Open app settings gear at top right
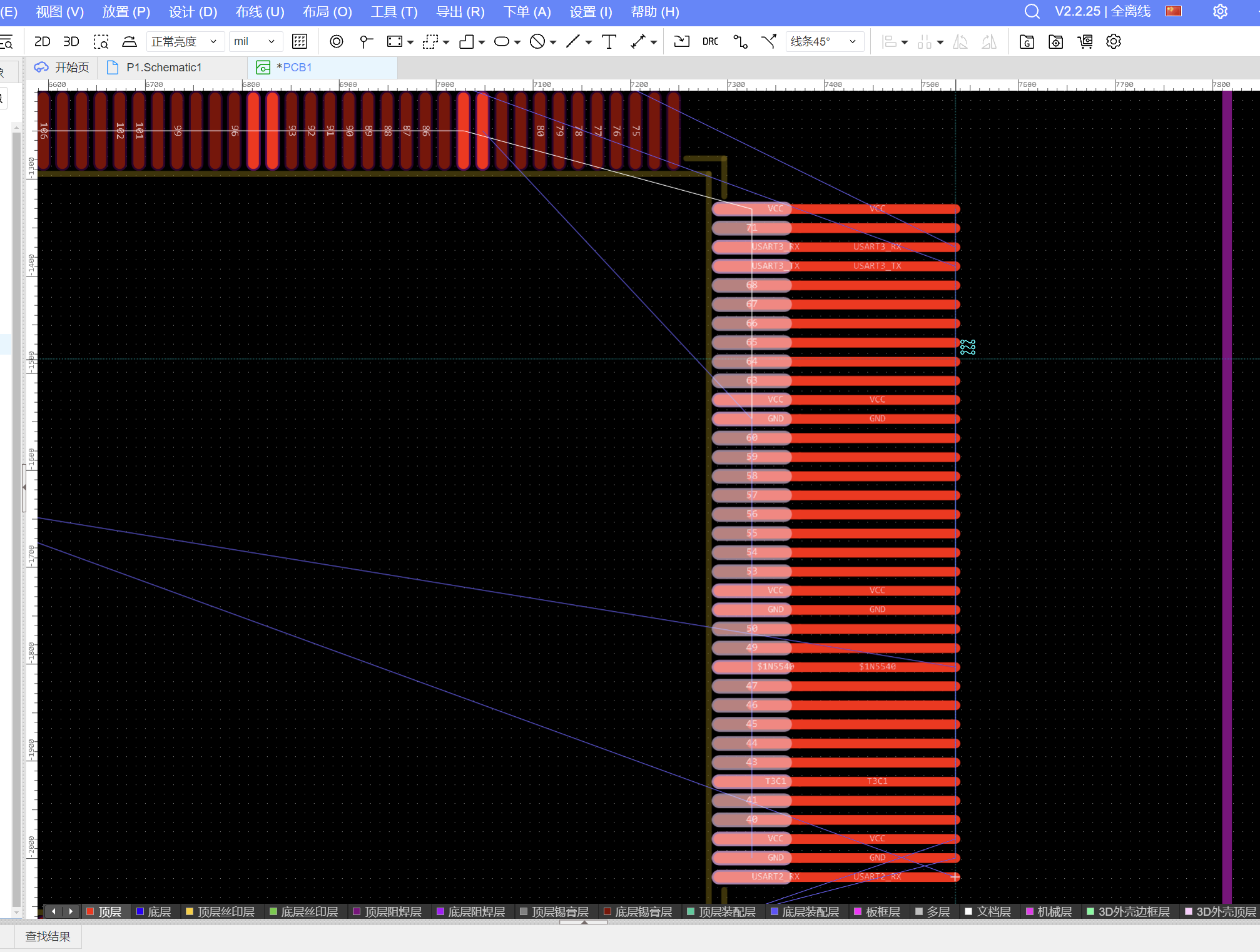 [x=1220, y=11]
